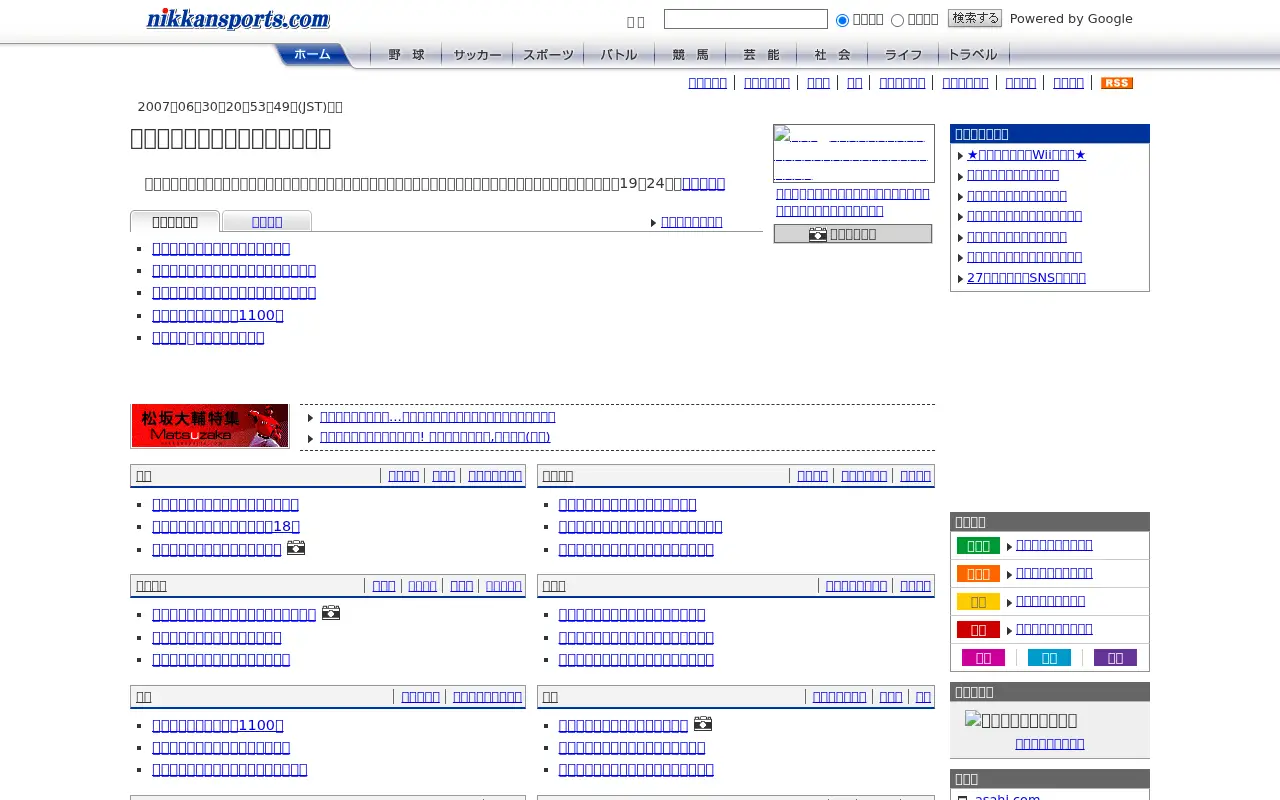Image resolution: width=1280 pixels, height=800 pixels.
Task: Open the 野球 navigation tab
Action: tap(406, 55)
